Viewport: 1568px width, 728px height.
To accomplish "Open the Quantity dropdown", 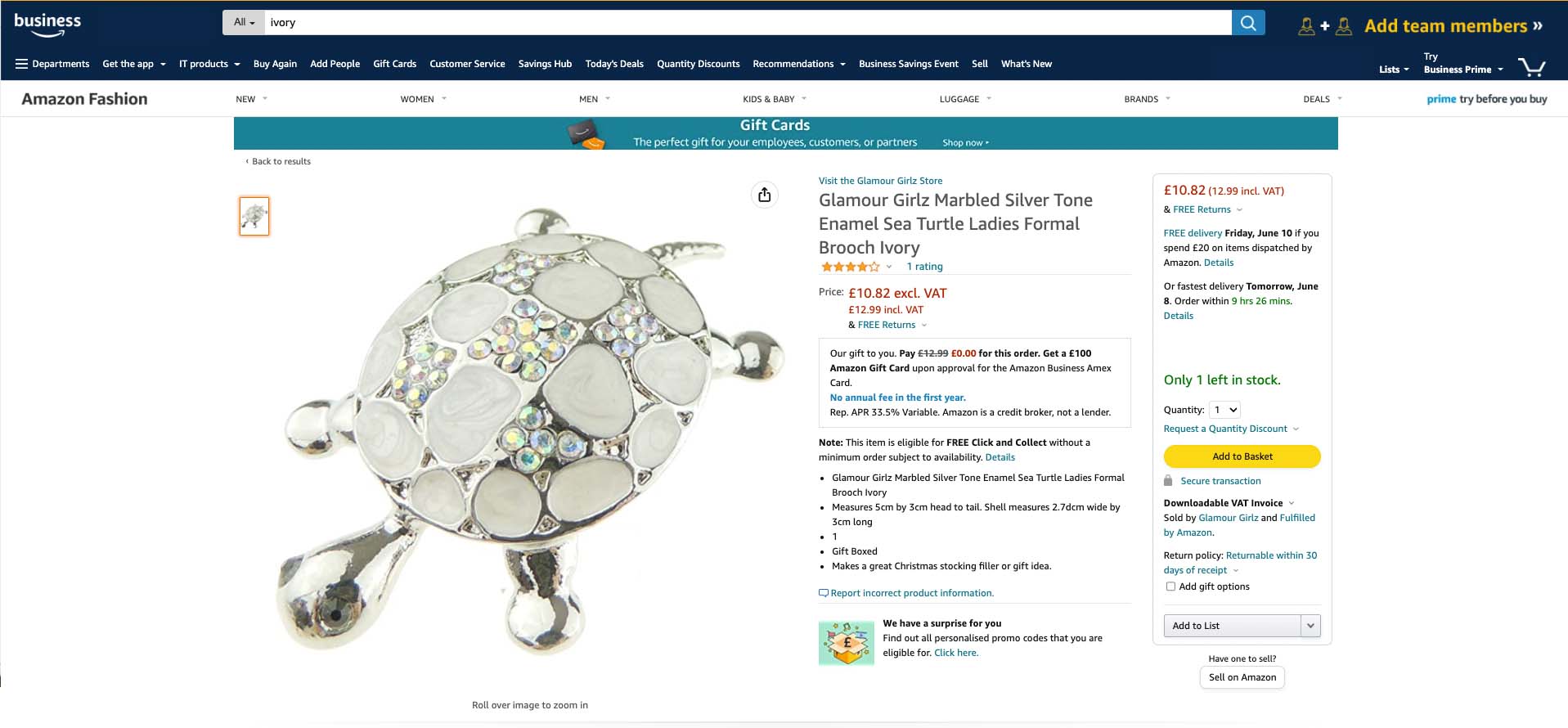I will (x=1225, y=410).
